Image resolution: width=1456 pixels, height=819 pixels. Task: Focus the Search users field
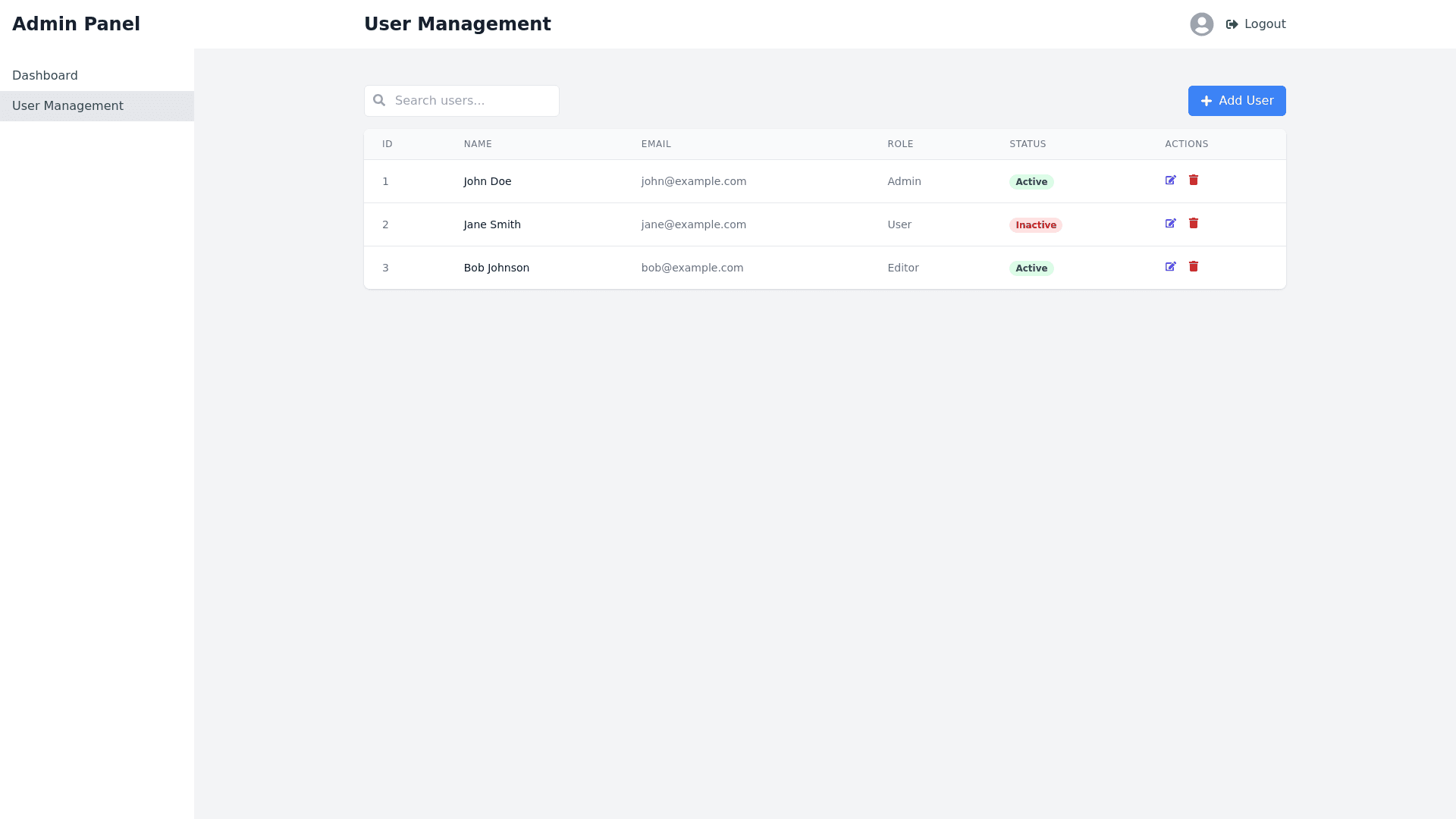point(470,101)
